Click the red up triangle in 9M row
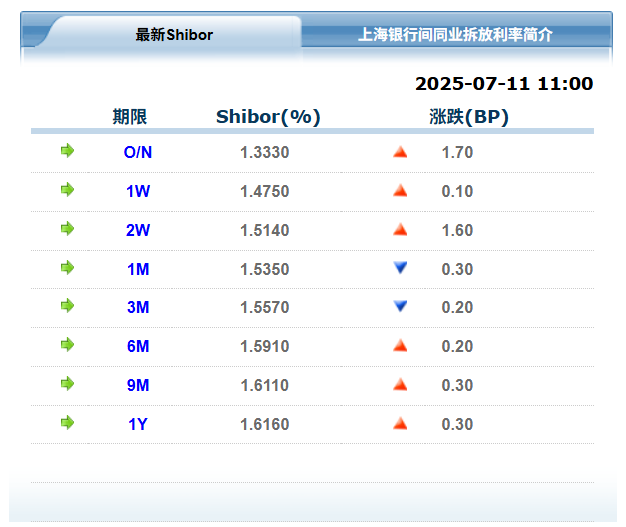 pos(400,385)
